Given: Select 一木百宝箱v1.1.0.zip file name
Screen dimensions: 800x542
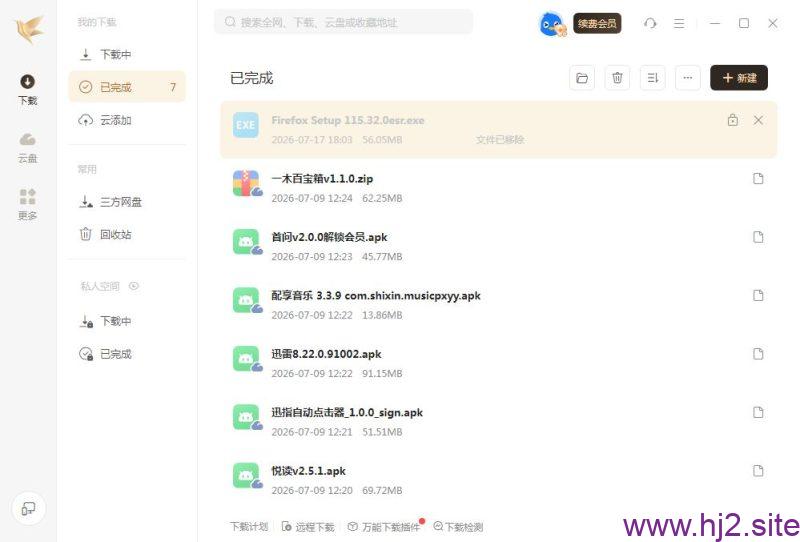Looking at the screenshot, I should tap(322, 179).
